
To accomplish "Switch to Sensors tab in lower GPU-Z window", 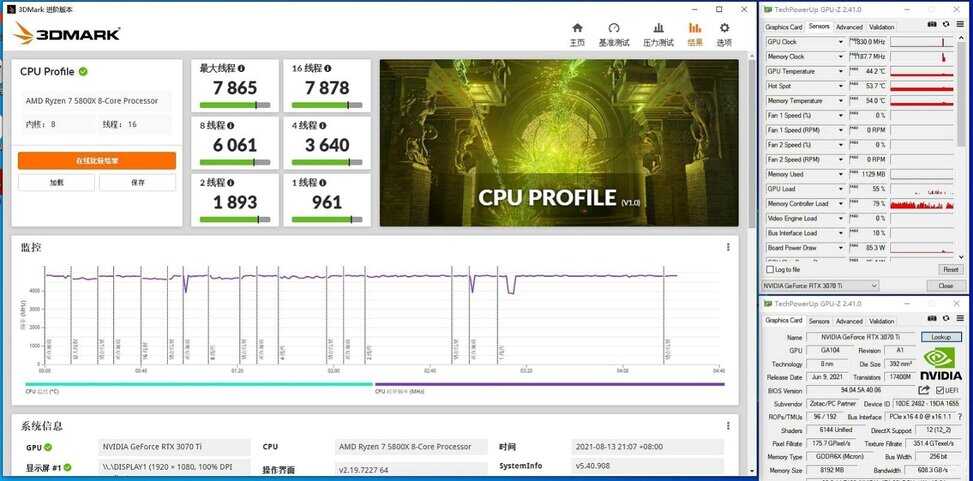I will pos(818,321).
